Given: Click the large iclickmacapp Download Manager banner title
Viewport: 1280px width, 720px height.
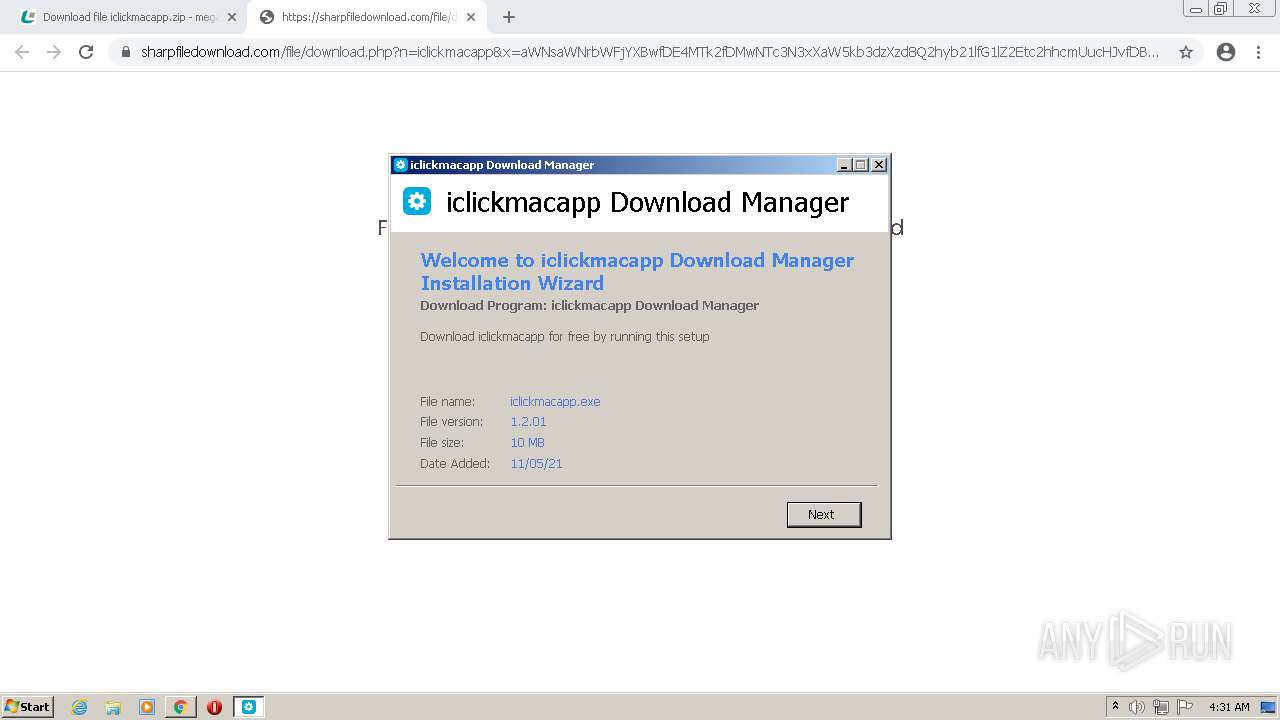Looking at the screenshot, I should (x=647, y=202).
